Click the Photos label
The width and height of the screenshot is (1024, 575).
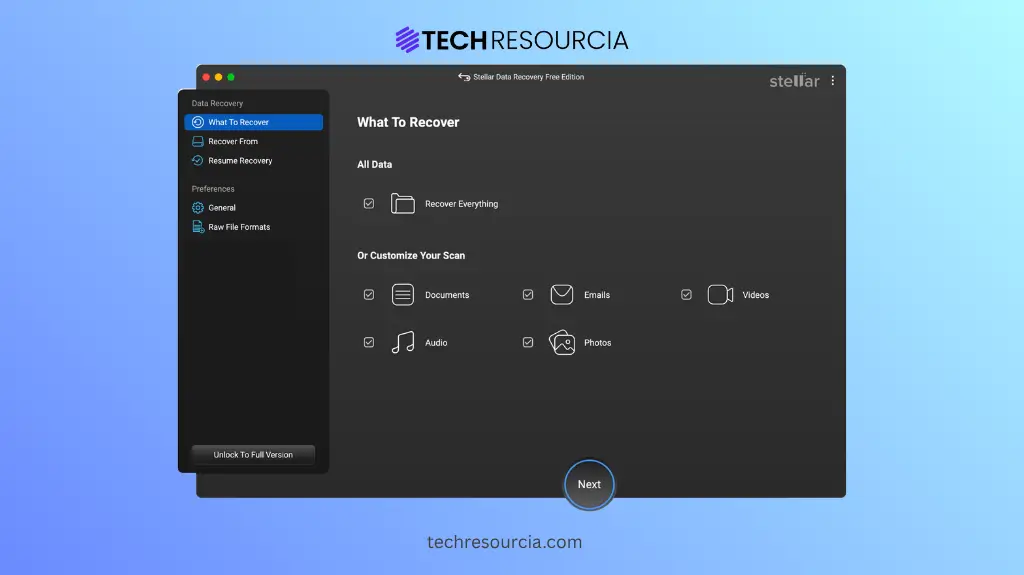(x=598, y=342)
